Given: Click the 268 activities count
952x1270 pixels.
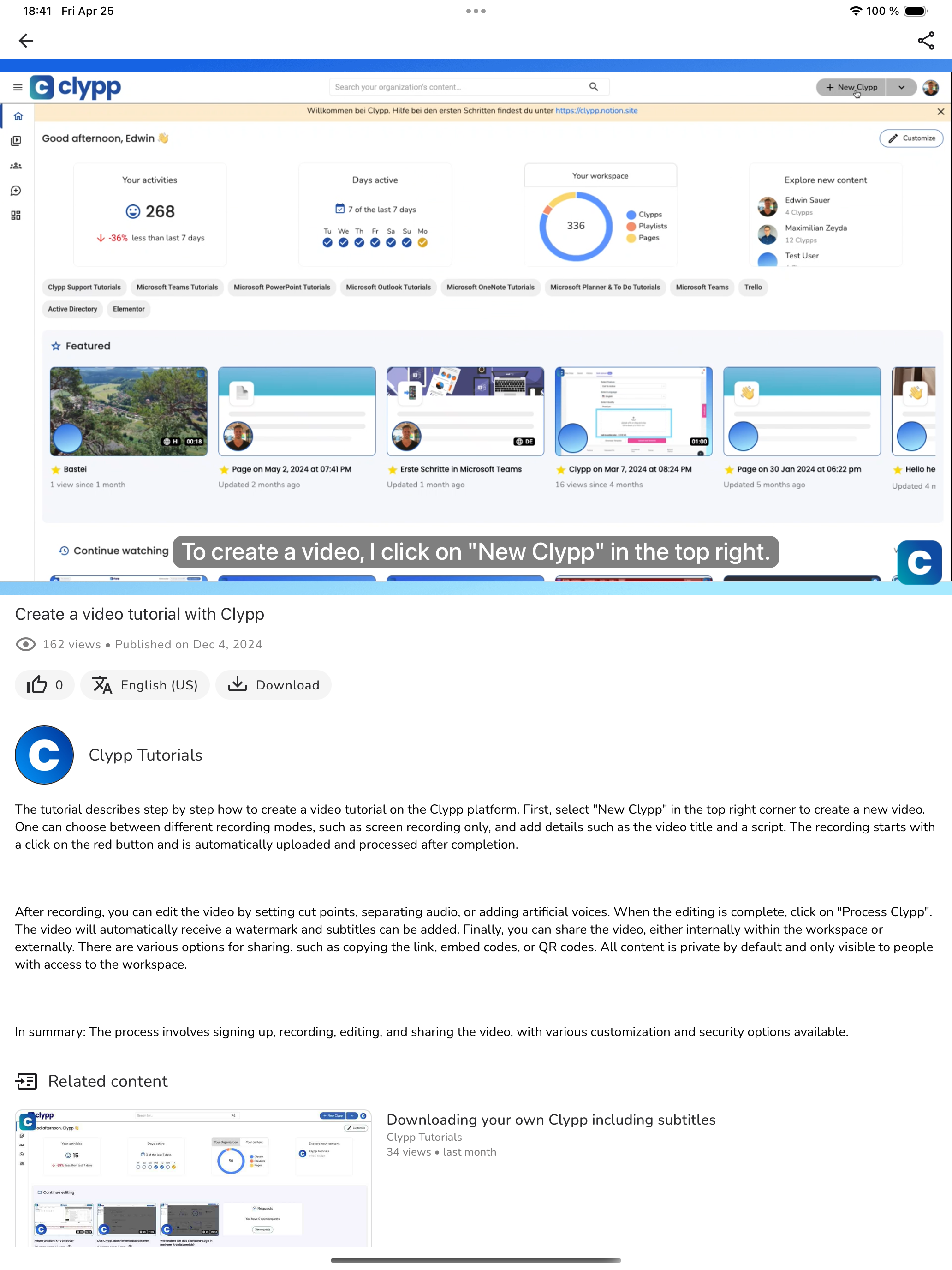Looking at the screenshot, I should 160,211.
